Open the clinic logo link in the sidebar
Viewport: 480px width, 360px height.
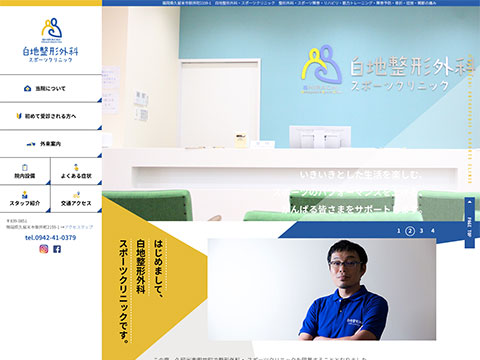coord(51,40)
